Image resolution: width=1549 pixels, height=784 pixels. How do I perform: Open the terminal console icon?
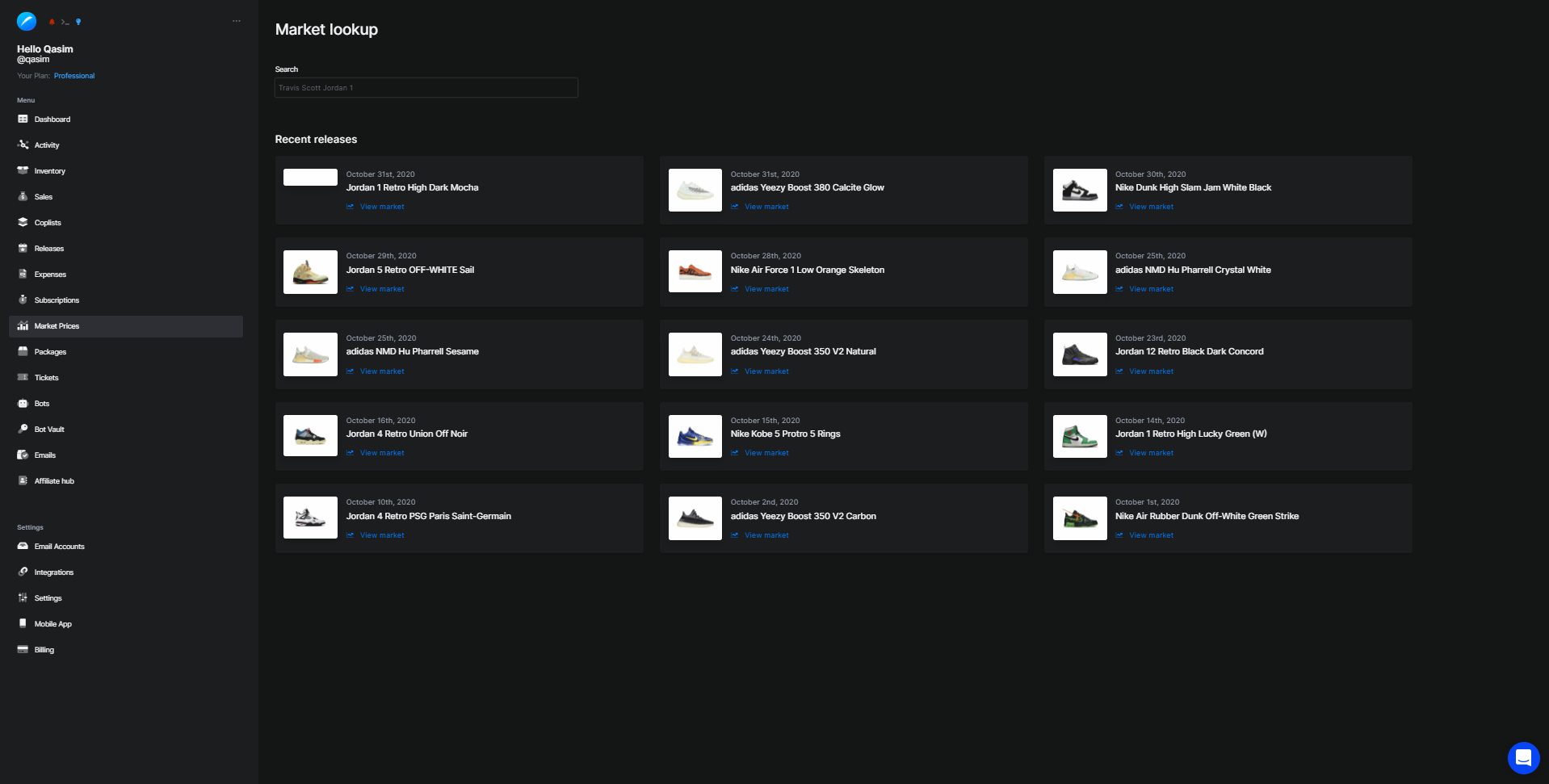(x=65, y=22)
